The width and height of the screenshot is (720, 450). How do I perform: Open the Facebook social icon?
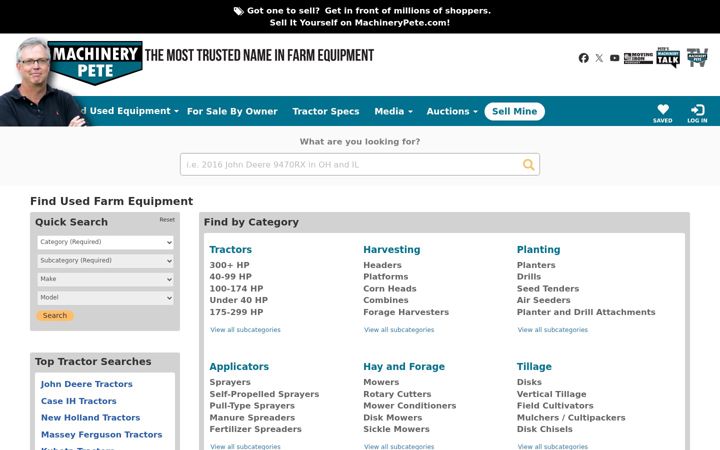[583, 58]
